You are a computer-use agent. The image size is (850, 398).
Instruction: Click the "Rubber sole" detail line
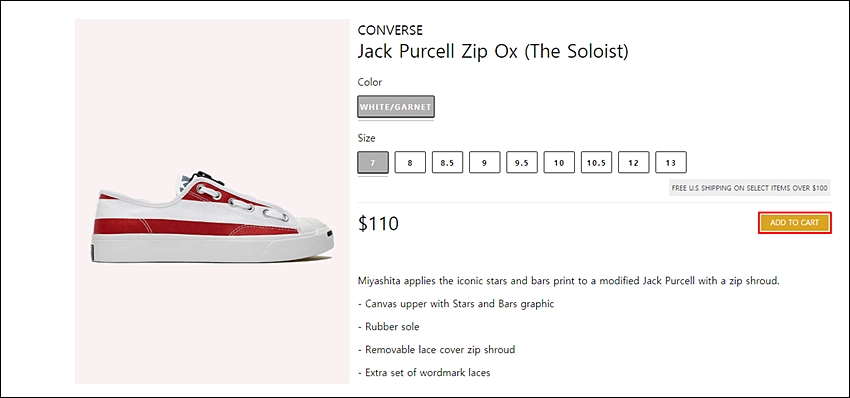(389, 327)
